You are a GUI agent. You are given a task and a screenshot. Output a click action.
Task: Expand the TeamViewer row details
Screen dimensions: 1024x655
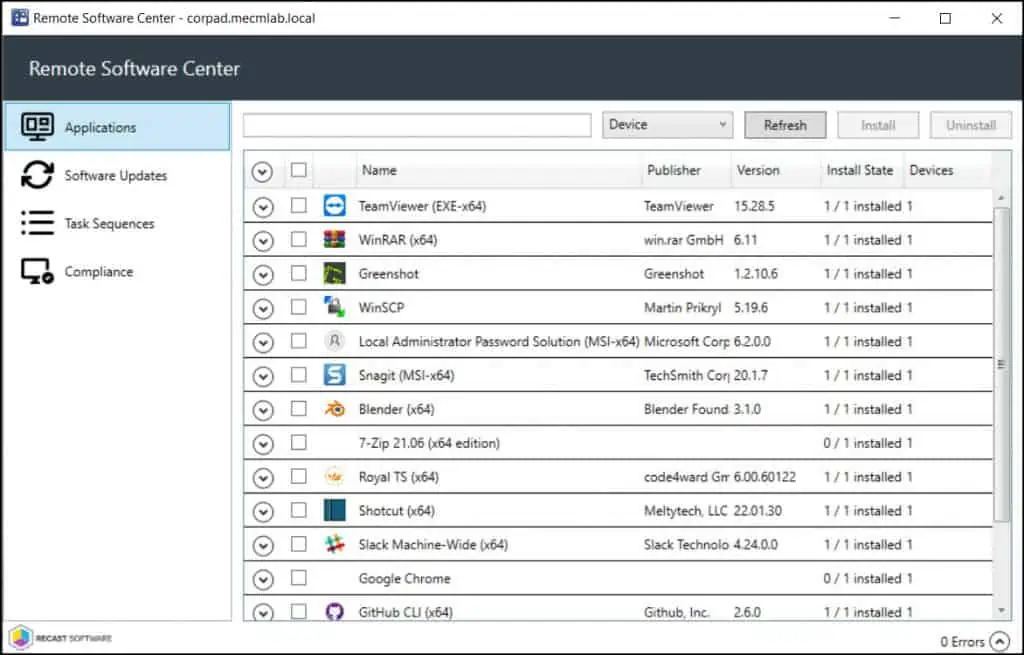click(263, 207)
